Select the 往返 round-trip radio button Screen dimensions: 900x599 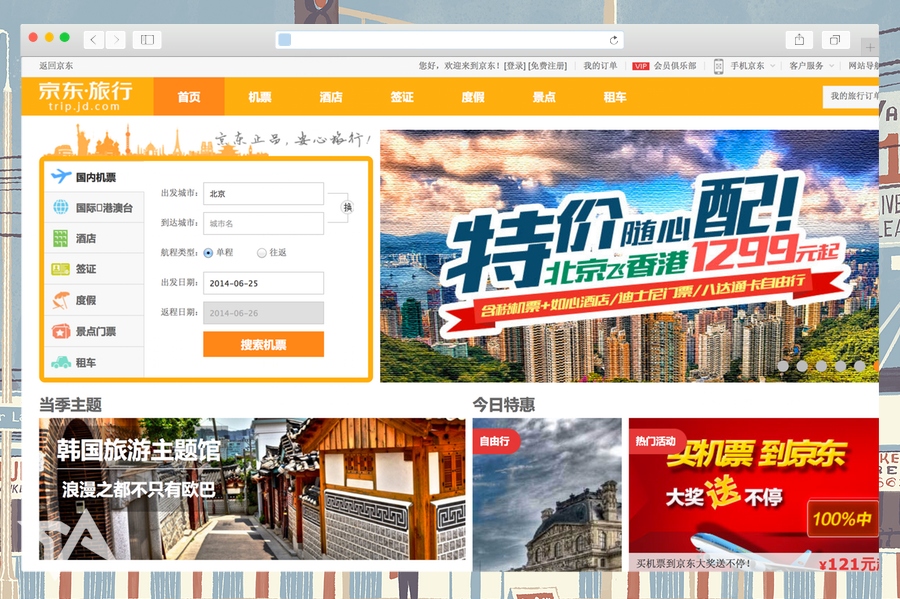pos(262,253)
